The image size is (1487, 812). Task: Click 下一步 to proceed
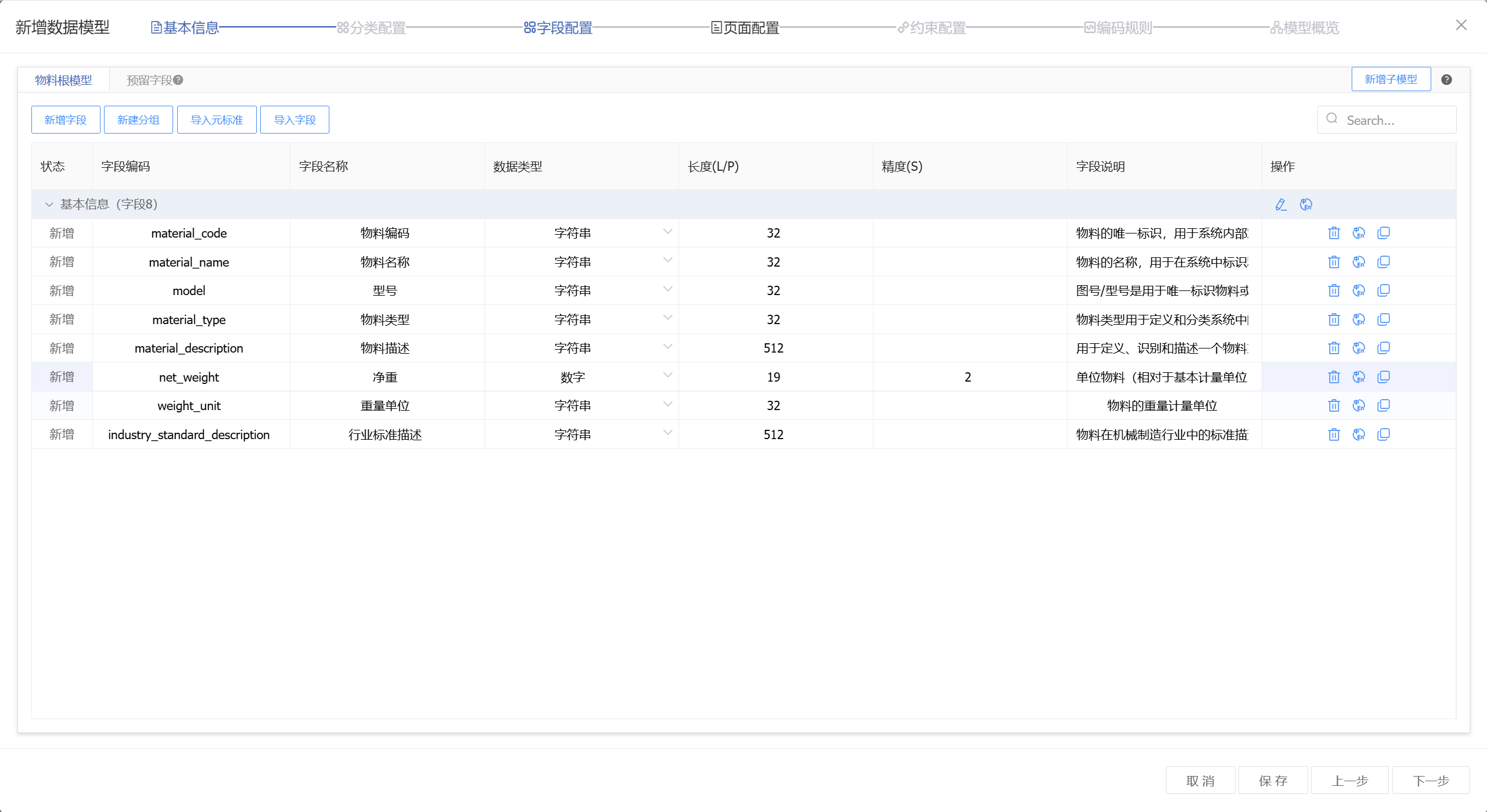tap(1431, 781)
